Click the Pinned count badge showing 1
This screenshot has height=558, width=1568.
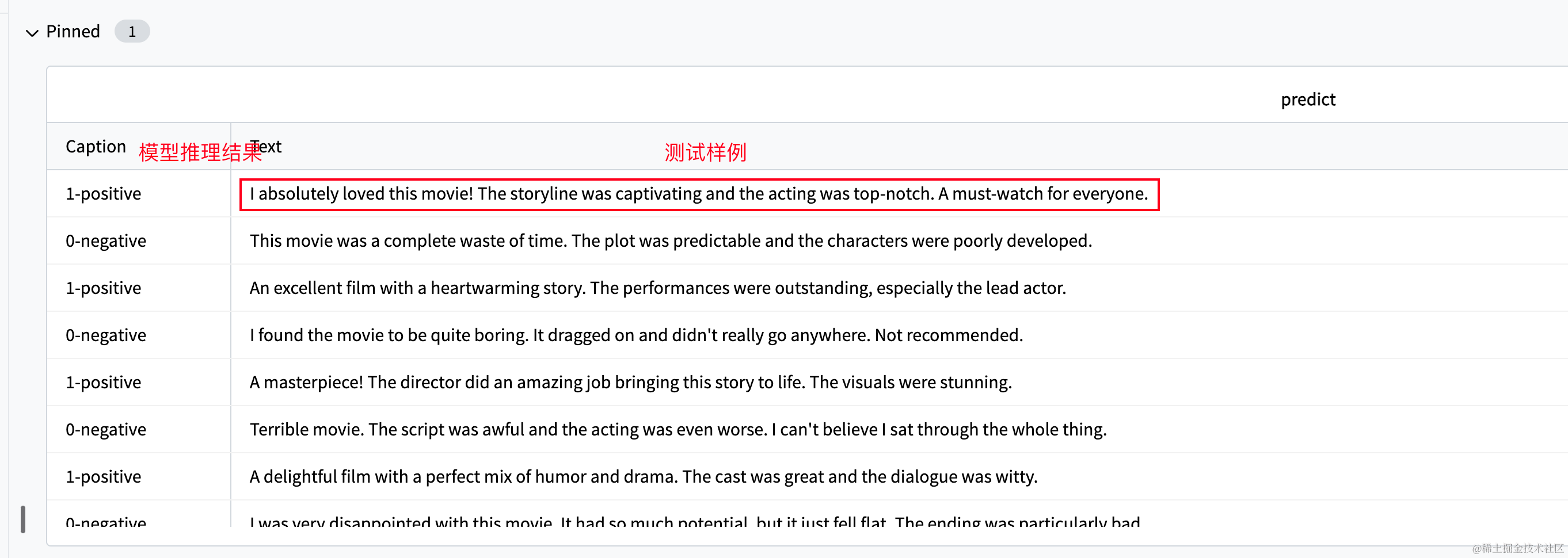click(x=132, y=31)
